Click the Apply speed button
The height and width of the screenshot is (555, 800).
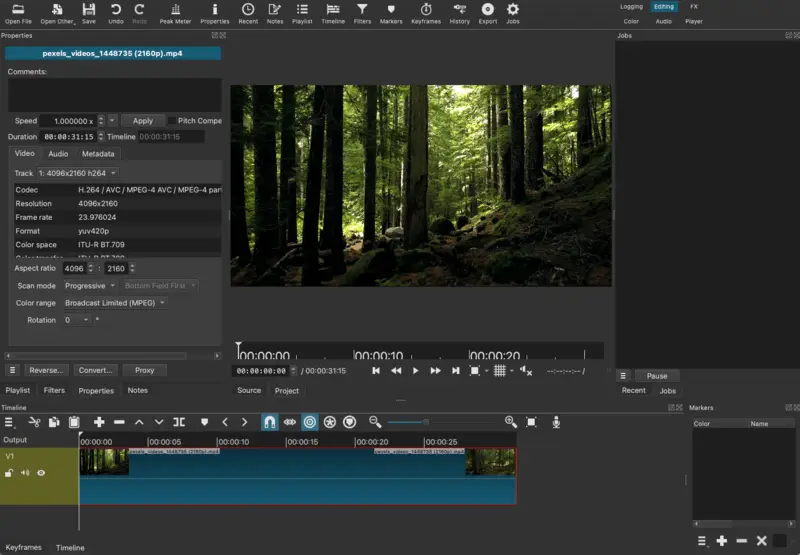coord(143,121)
